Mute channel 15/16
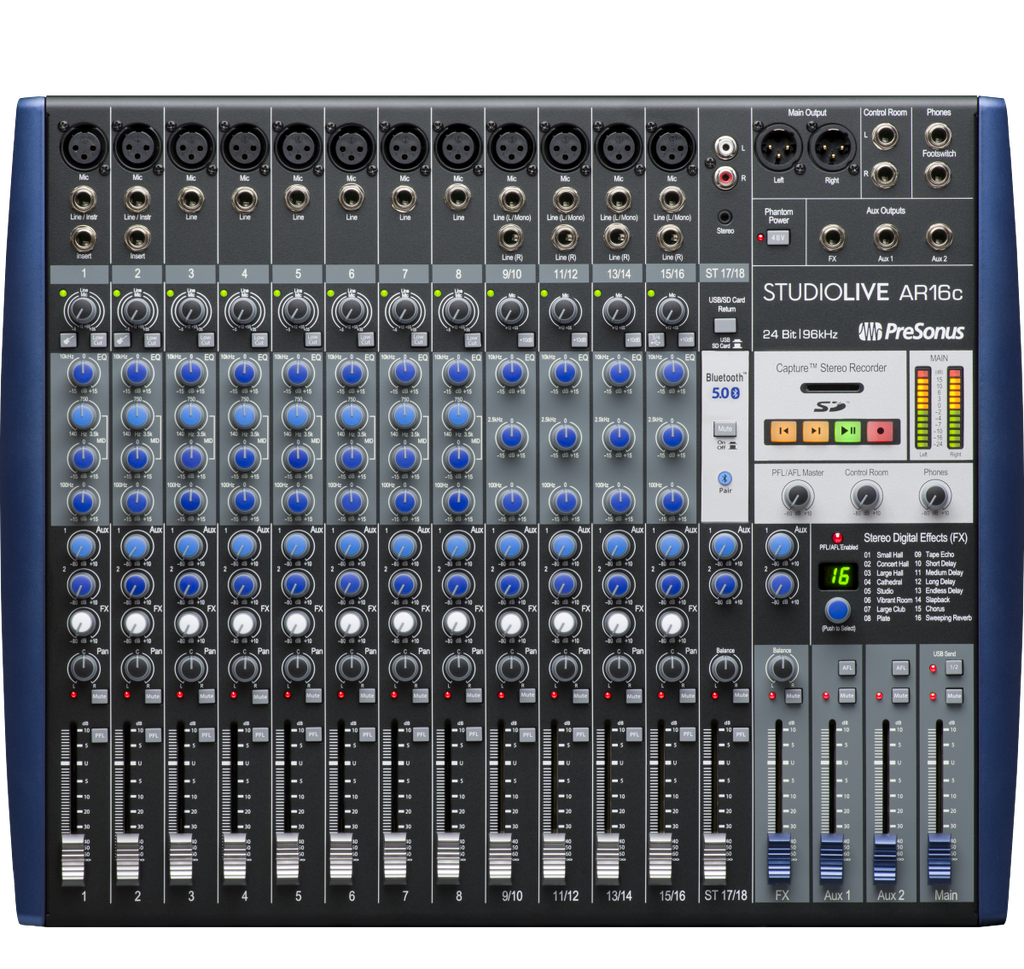The image size is (1024, 969). [687, 696]
